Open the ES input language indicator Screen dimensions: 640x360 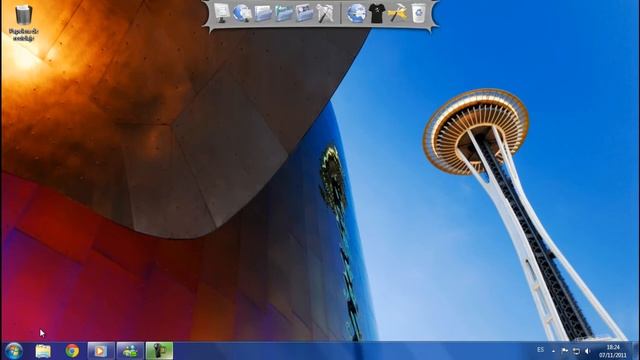point(540,350)
